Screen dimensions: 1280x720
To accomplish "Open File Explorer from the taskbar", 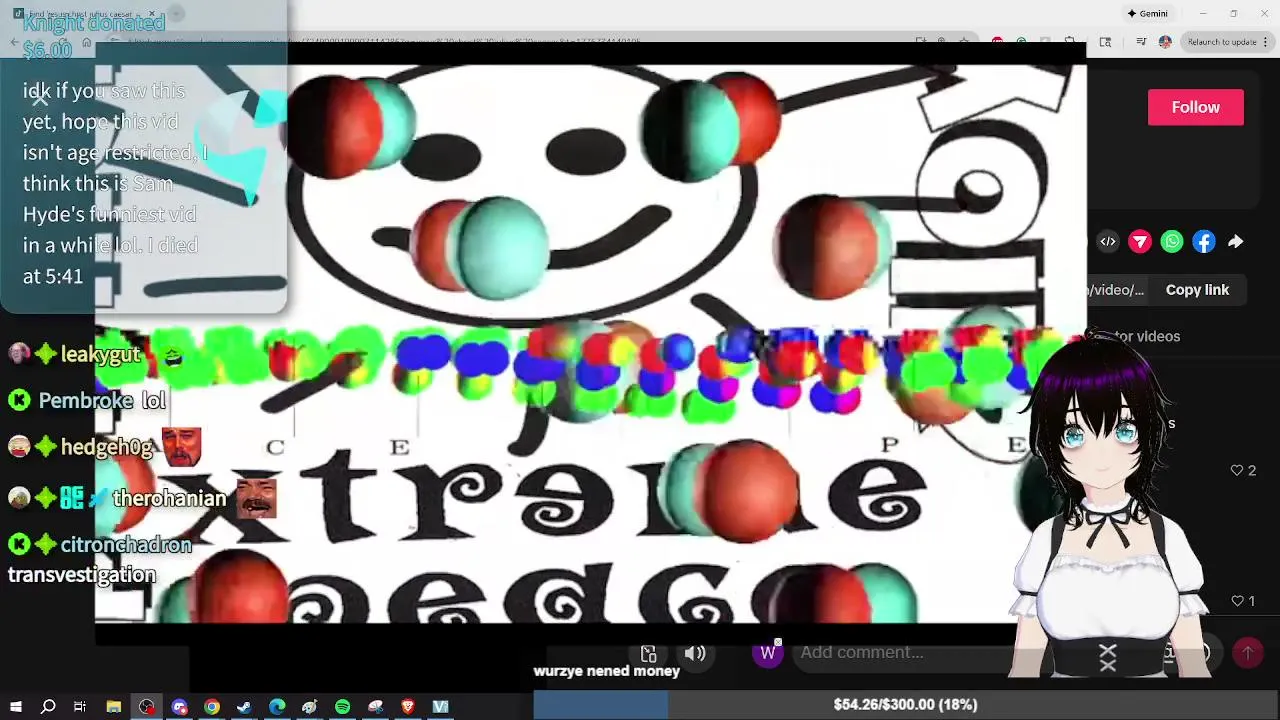I will pos(114,707).
